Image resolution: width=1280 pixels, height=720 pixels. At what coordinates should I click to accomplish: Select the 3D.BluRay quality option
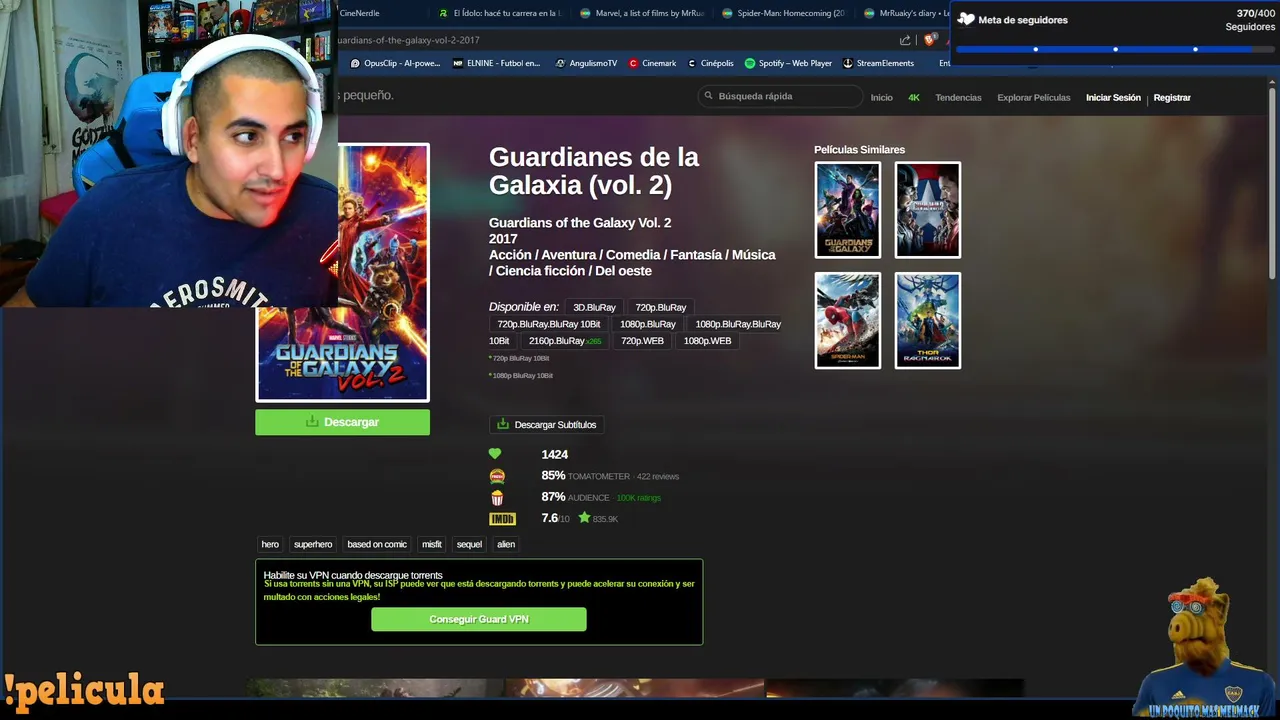coord(594,307)
